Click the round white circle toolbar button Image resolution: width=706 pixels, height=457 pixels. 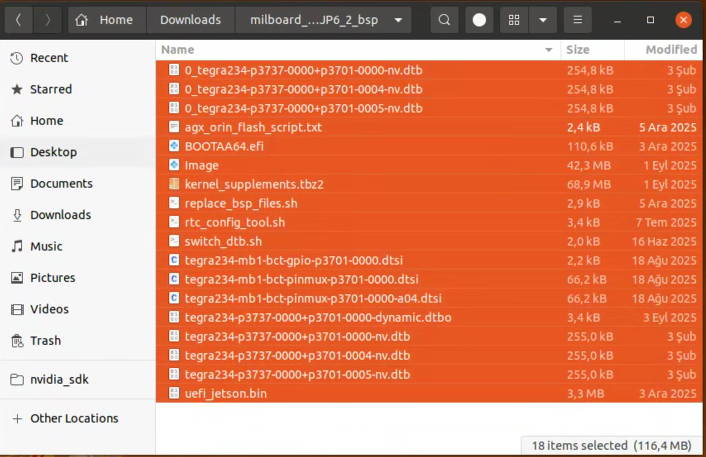pyautogui.click(x=479, y=20)
